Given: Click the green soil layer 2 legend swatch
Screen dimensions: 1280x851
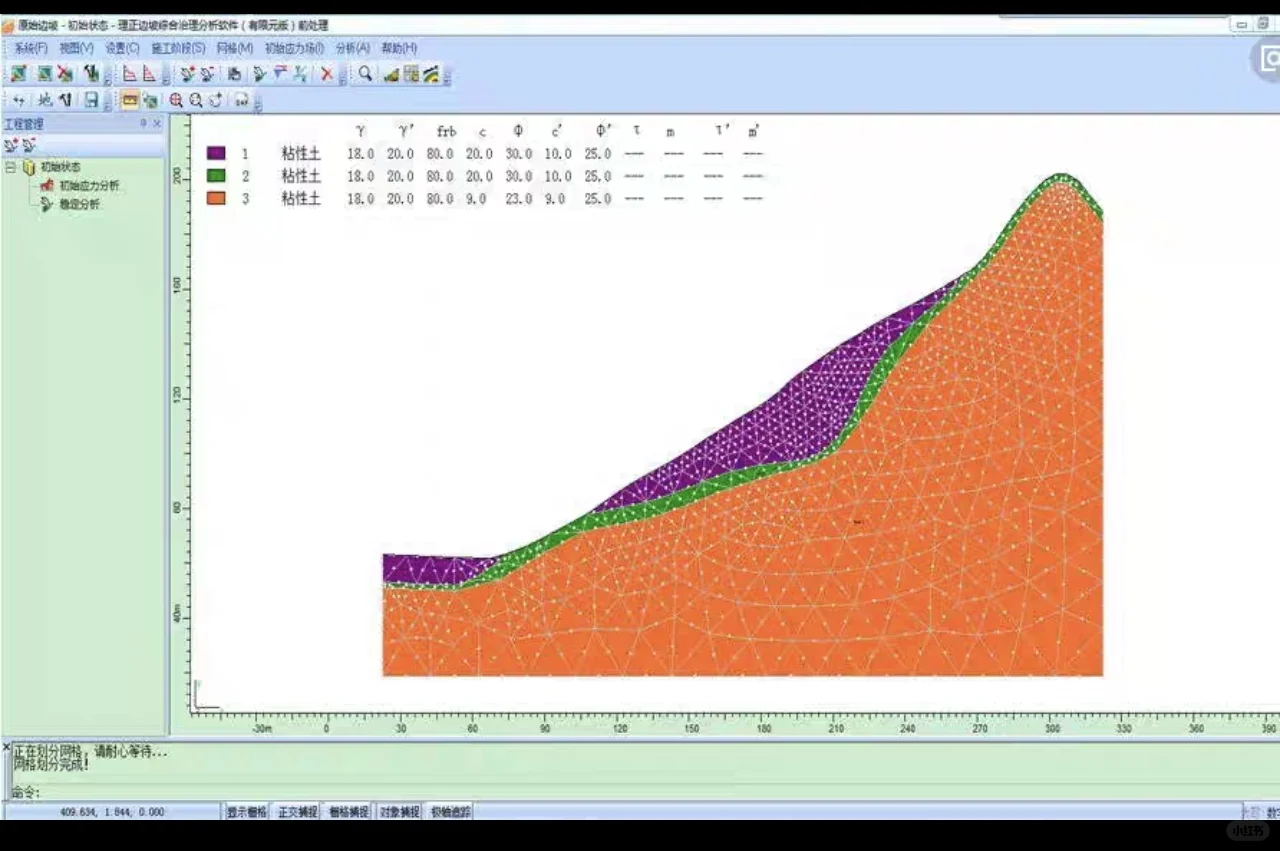Looking at the screenshot, I should pos(215,175).
